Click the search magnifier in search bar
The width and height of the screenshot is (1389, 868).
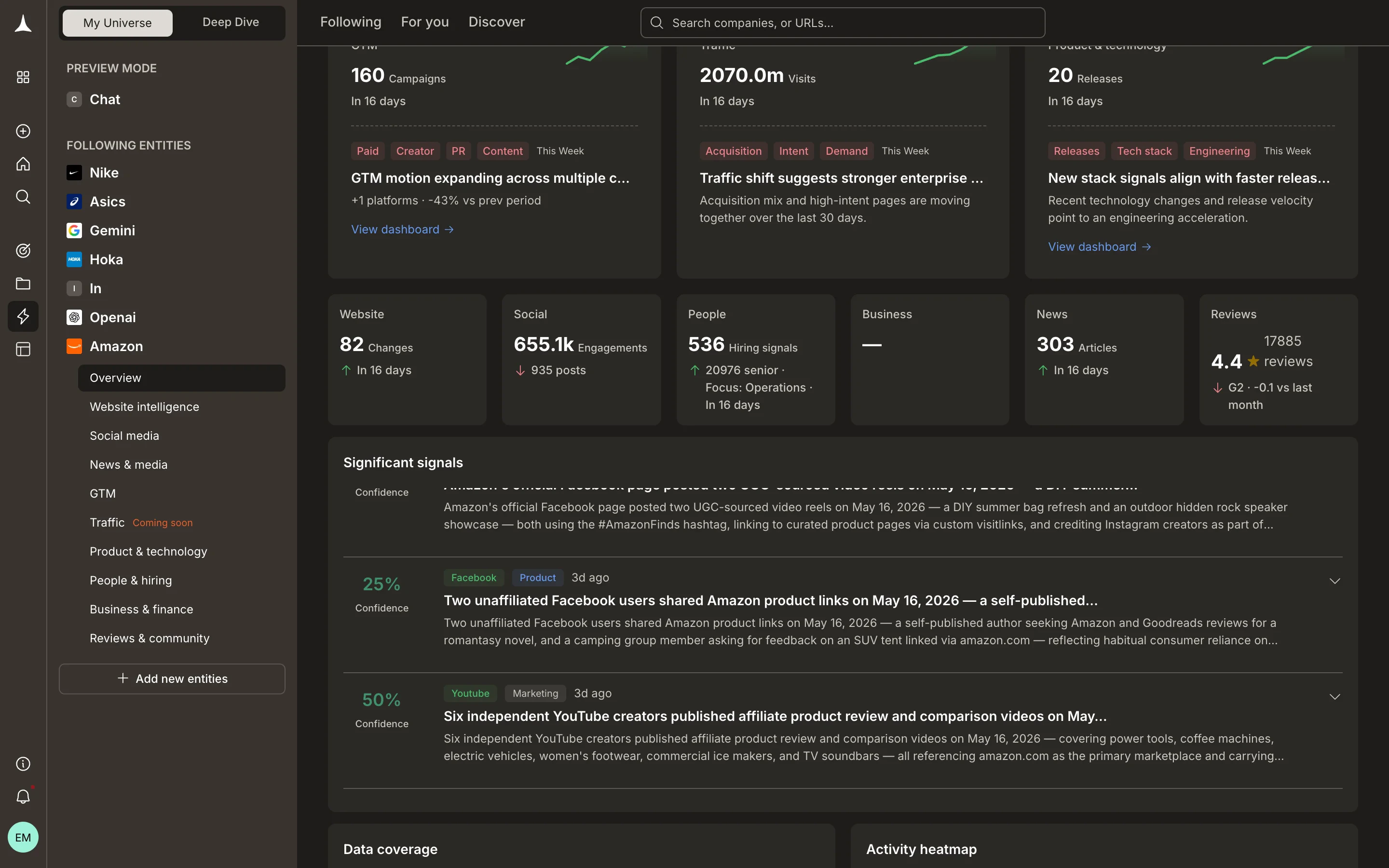click(x=656, y=22)
